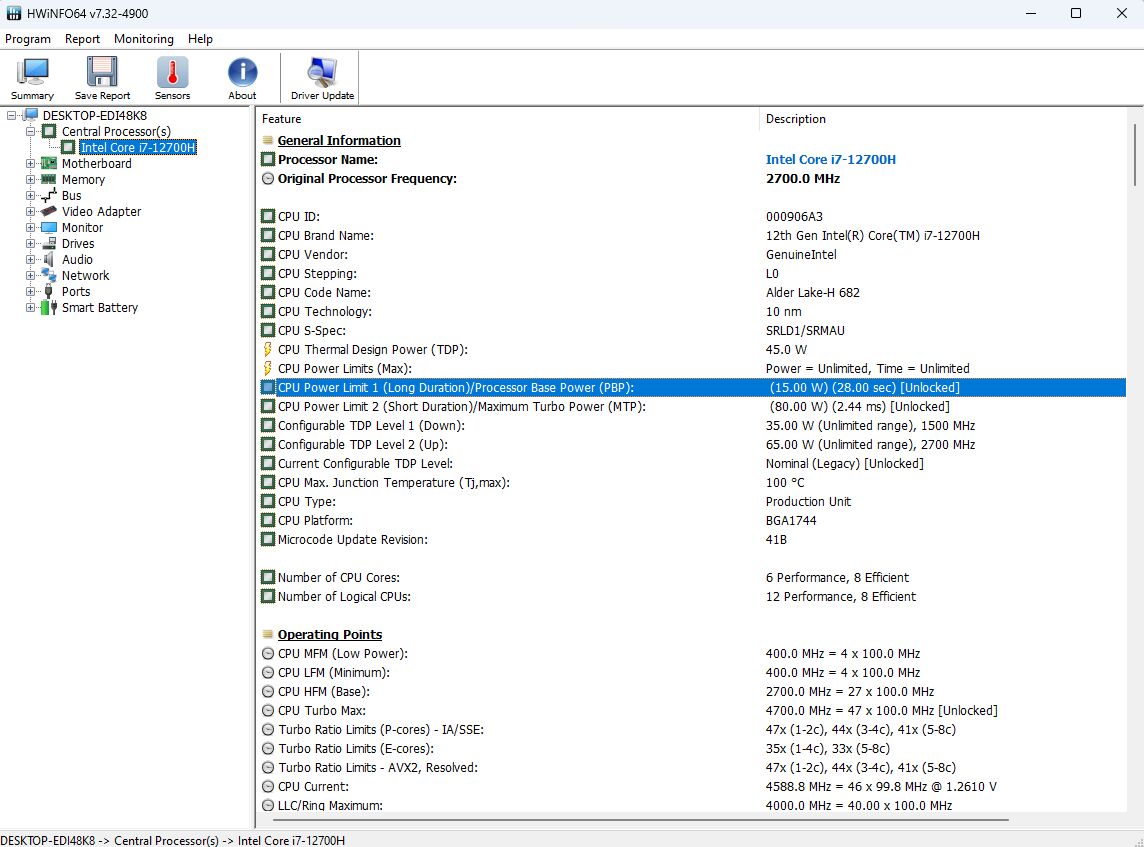Image resolution: width=1144 pixels, height=847 pixels.
Task: Expand the Bus tree node
Action: [30, 196]
